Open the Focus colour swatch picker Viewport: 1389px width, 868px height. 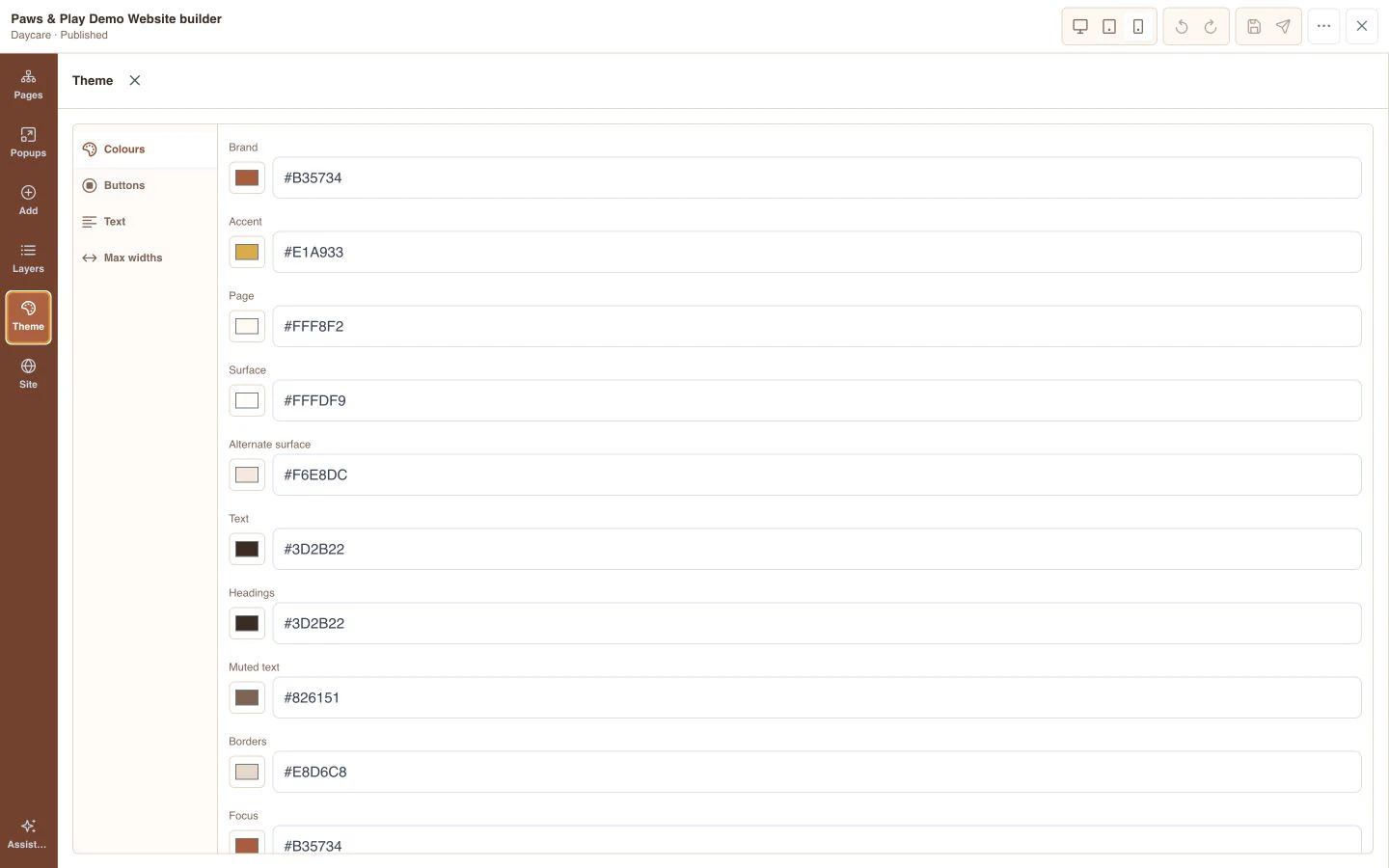[247, 843]
